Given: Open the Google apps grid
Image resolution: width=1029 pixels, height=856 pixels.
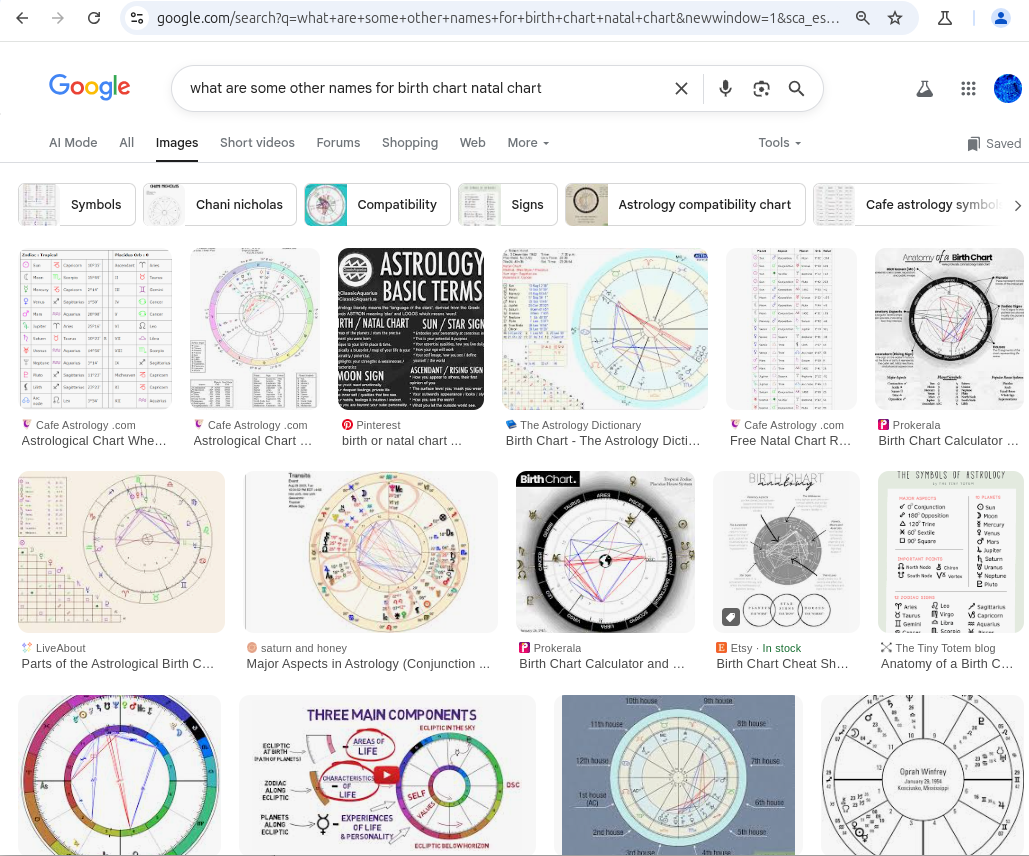Looking at the screenshot, I should (968, 88).
